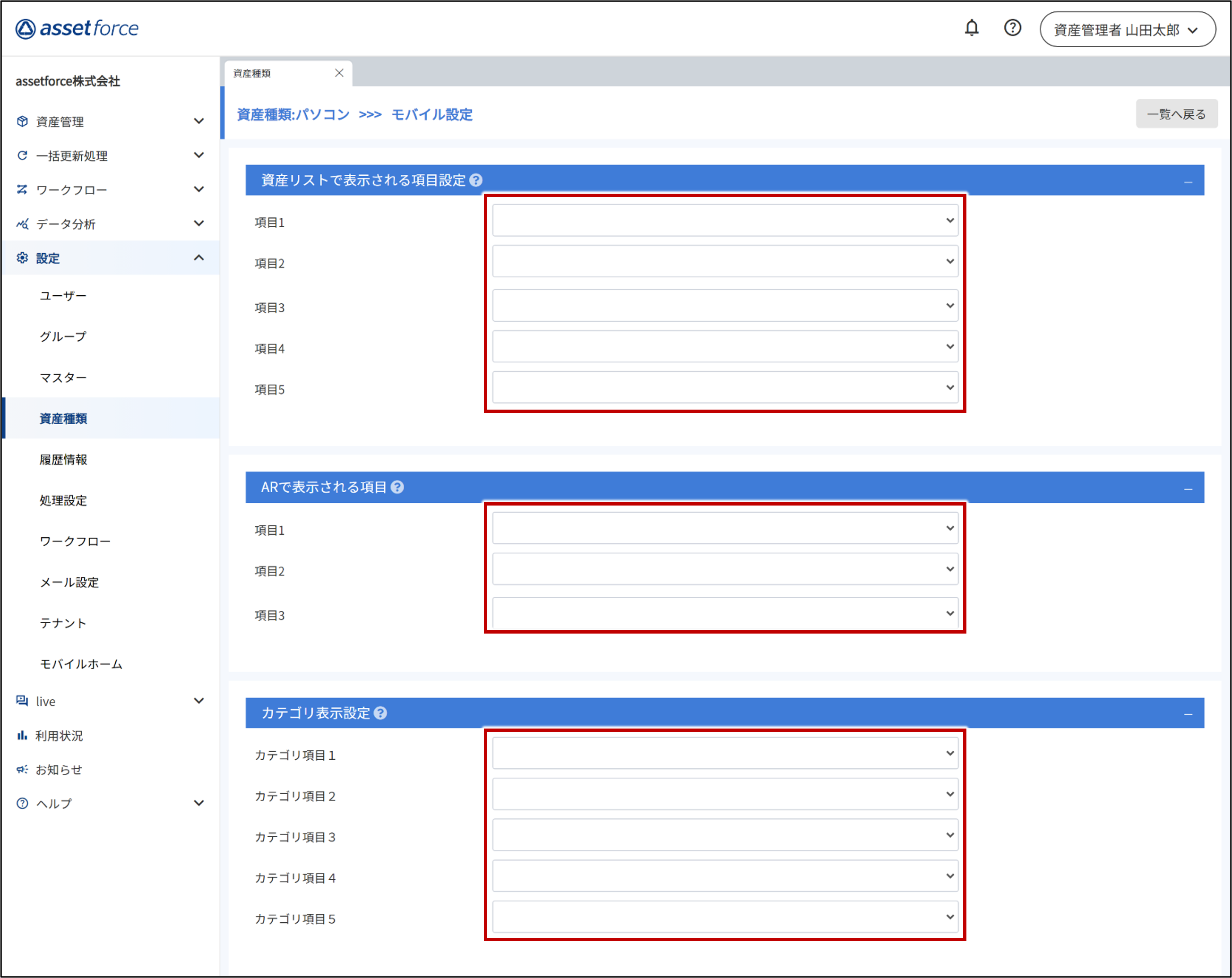Open the notifications bell icon
The image size is (1232, 978).
point(972,28)
